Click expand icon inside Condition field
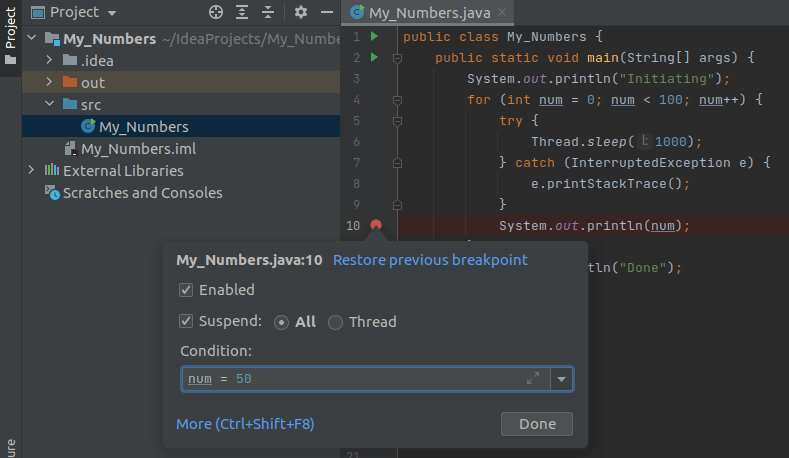Viewport: 789px width, 458px height. point(533,379)
